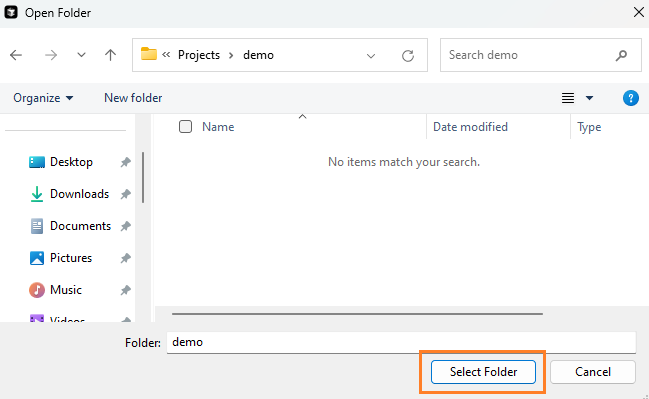Image resolution: width=649 pixels, height=399 pixels.
Task: Open Help with the question icon
Action: point(631,98)
